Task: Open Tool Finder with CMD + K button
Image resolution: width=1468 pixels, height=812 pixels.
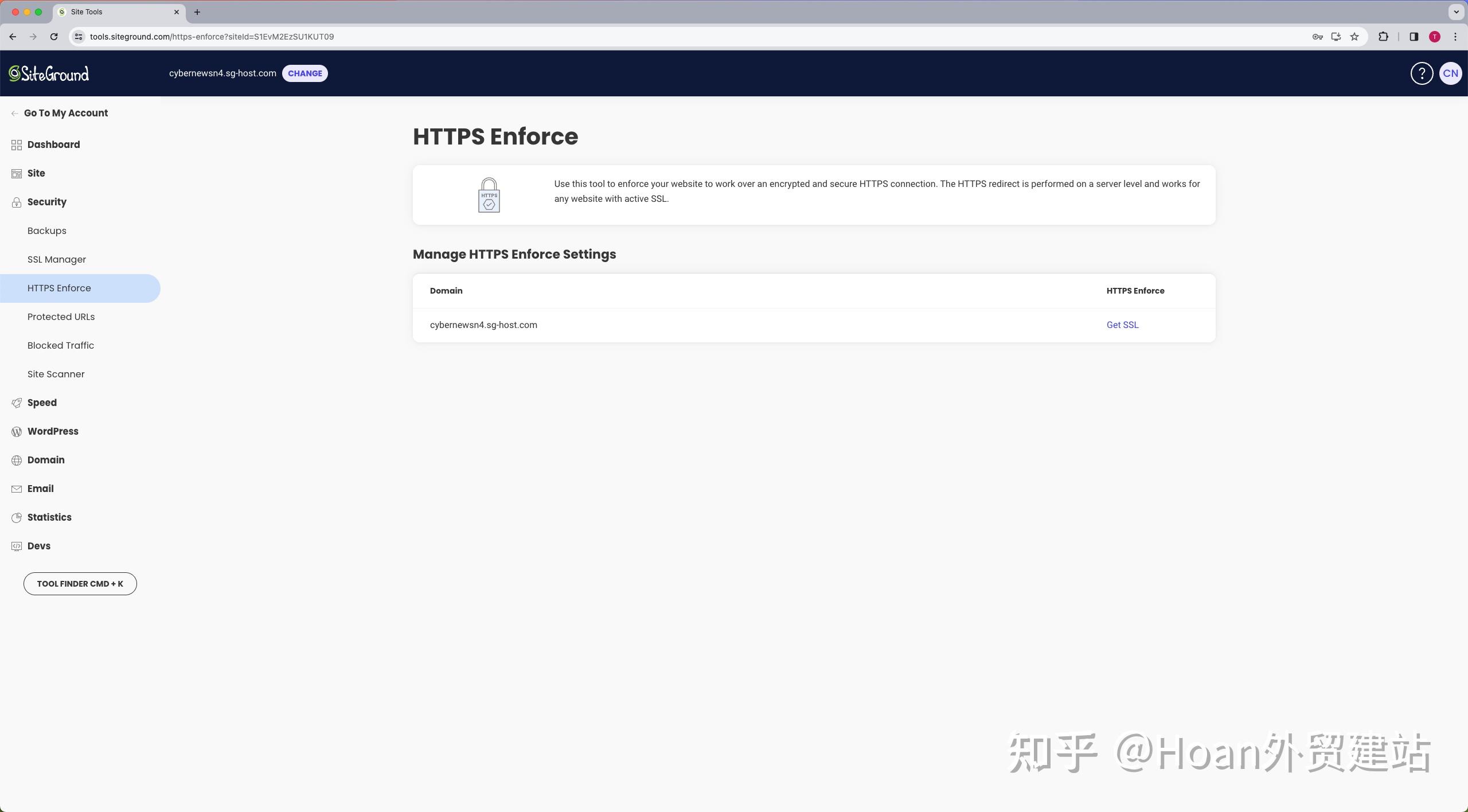Action: pyautogui.click(x=80, y=583)
